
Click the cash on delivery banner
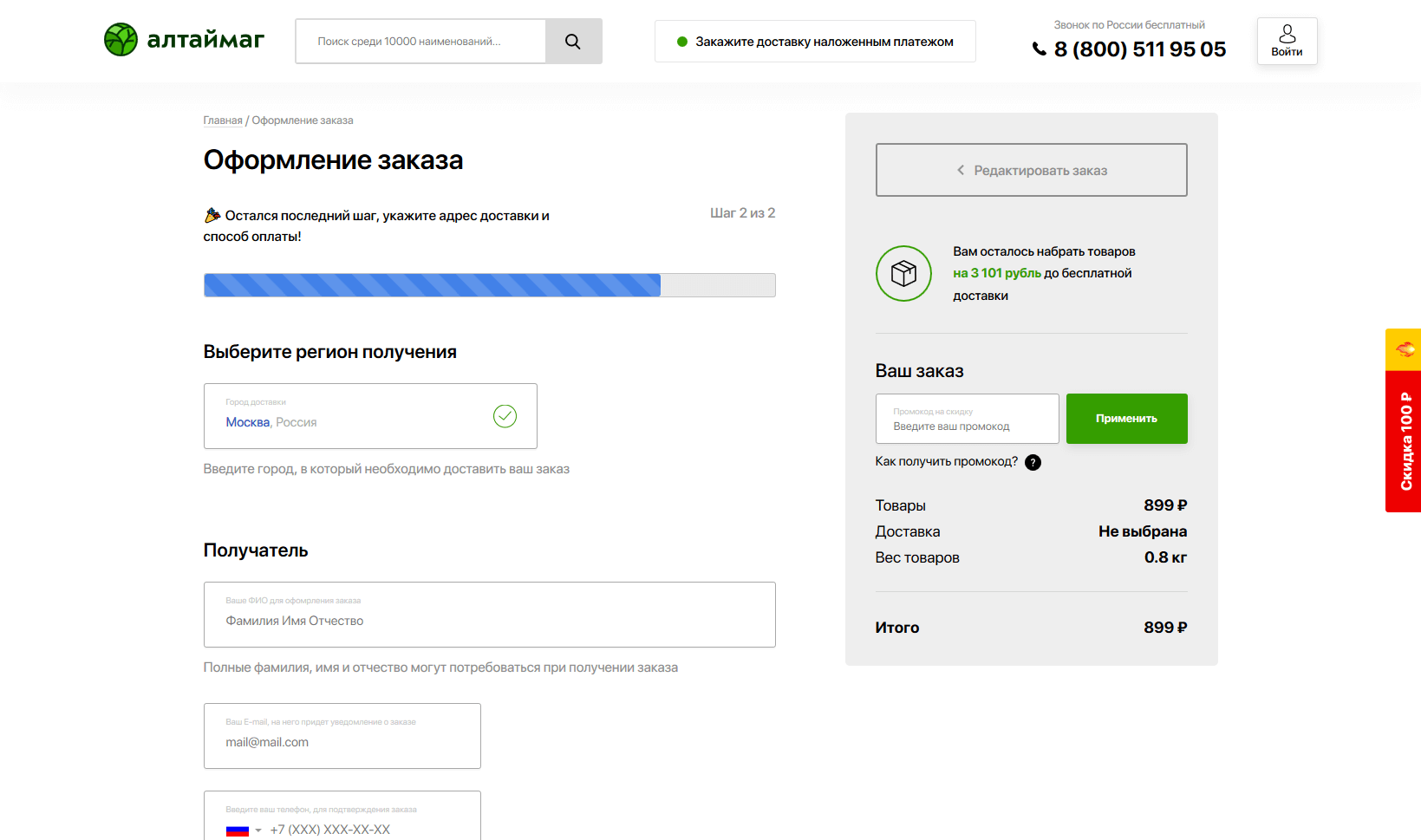click(x=815, y=42)
